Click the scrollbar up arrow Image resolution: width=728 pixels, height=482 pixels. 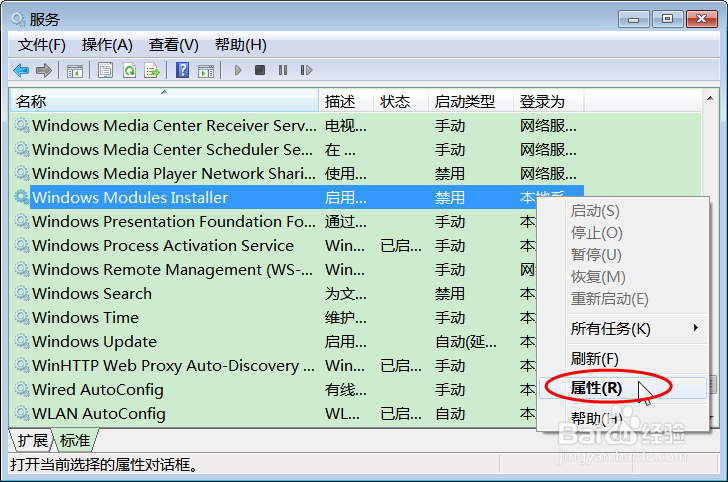coord(710,98)
